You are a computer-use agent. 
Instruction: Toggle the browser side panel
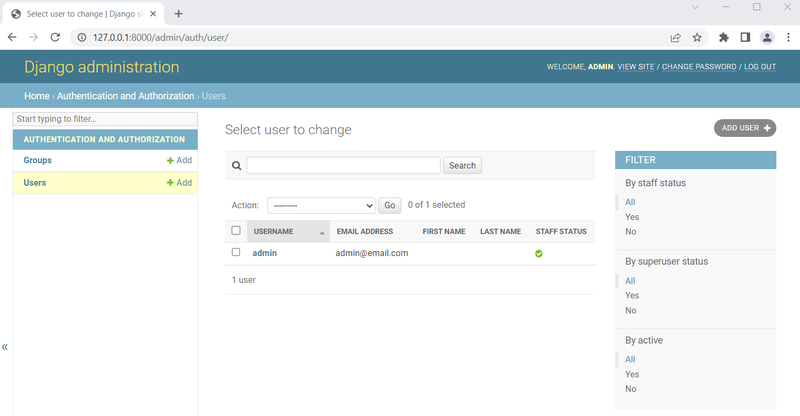(745, 37)
